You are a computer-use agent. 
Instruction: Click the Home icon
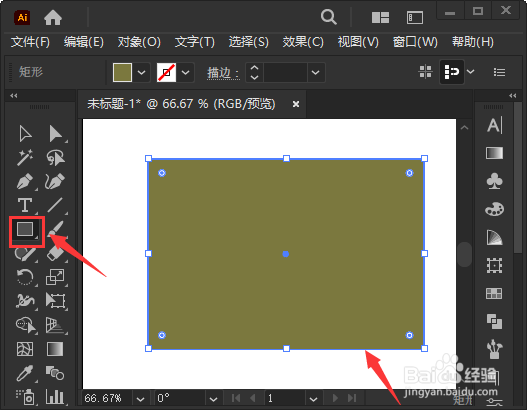53,17
